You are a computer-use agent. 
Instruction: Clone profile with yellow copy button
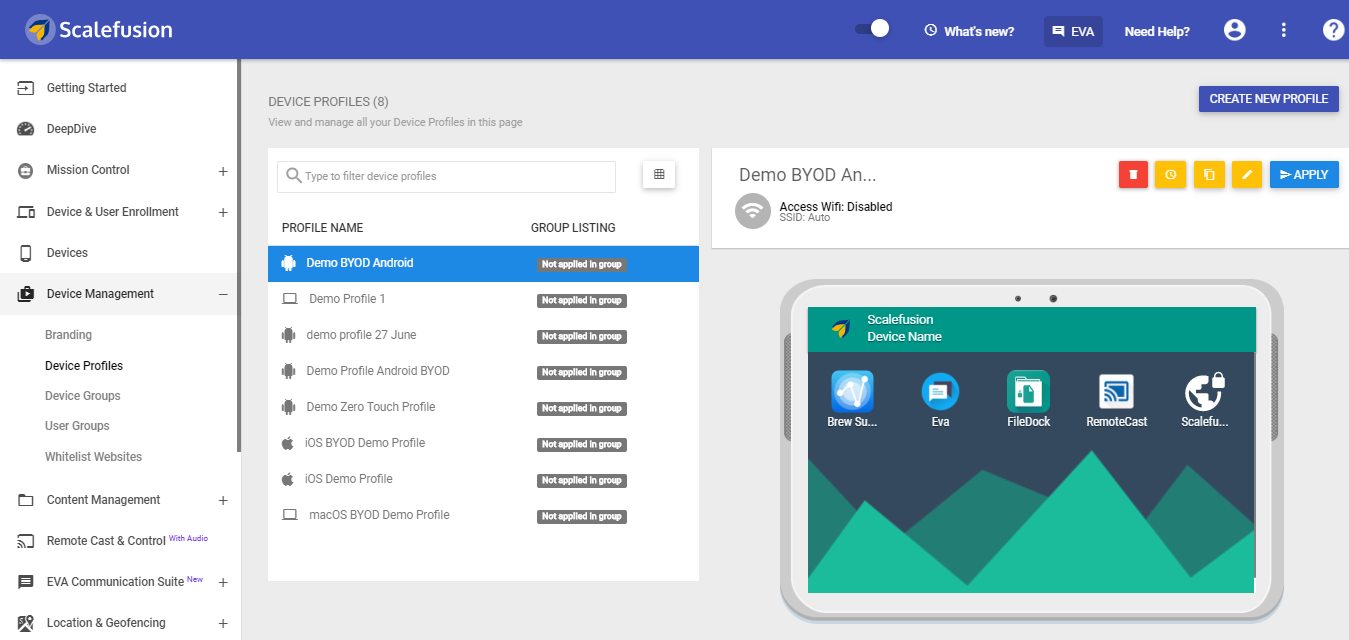(x=1209, y=174)
